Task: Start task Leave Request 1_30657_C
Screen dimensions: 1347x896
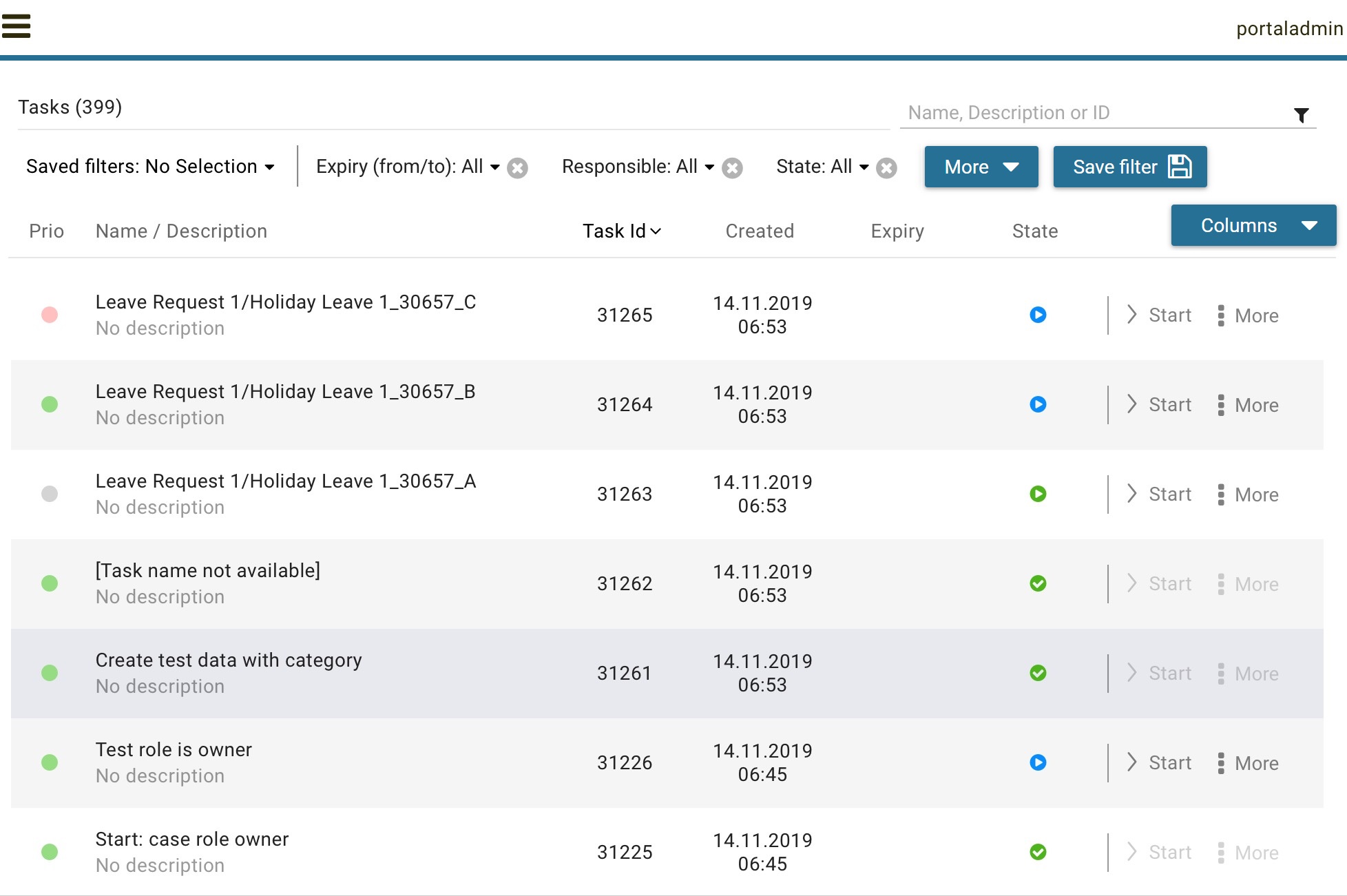Action: (1160, 315)
